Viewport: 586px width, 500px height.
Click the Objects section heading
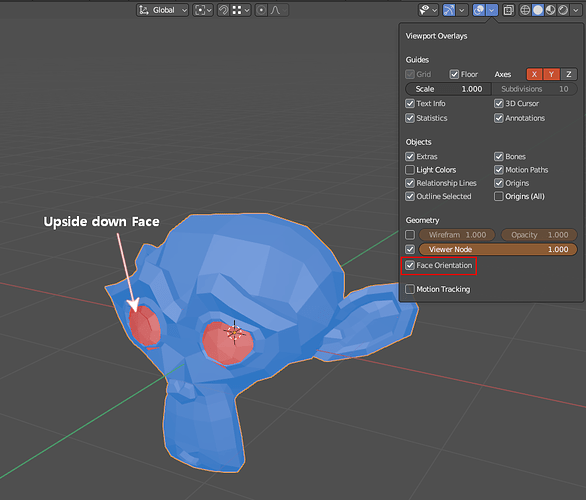pos(419,142)
